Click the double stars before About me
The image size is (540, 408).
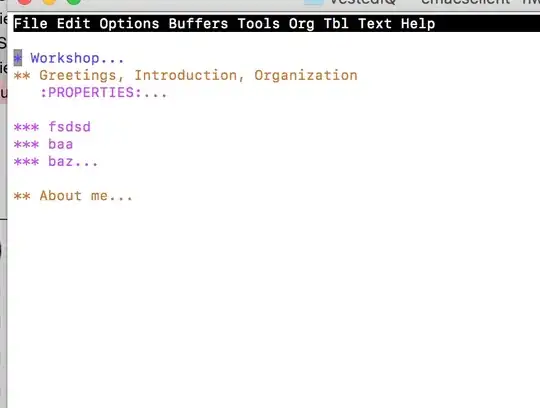click(22, 196)
